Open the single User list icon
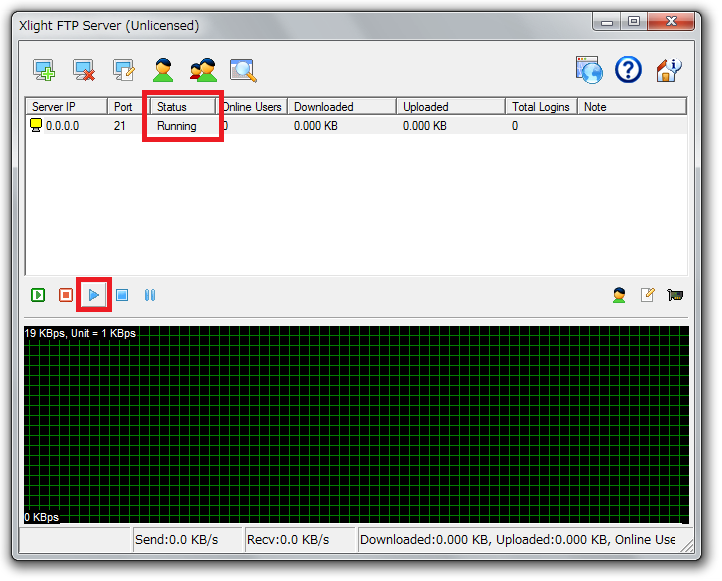 [x=163, y=70]
